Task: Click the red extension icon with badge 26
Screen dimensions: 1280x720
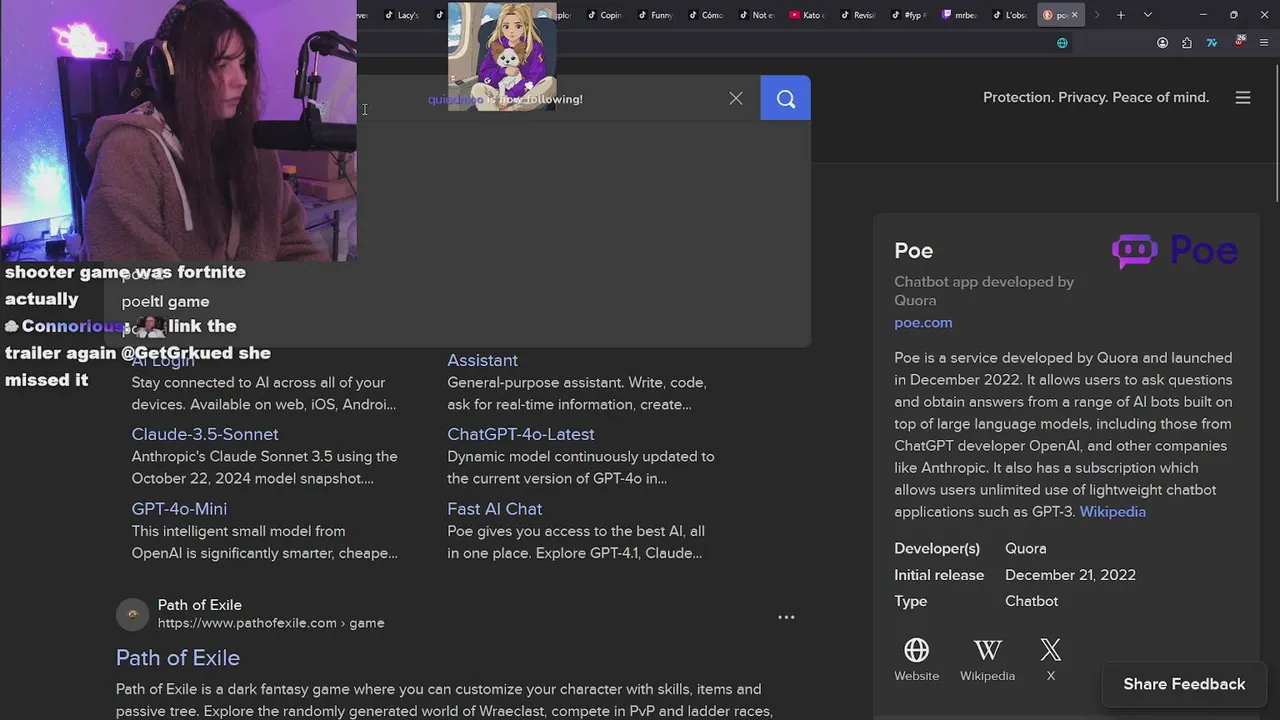Action: 1240,42
